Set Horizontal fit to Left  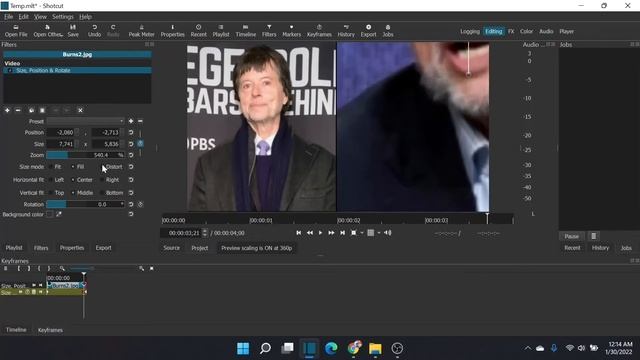coord(56,180)
